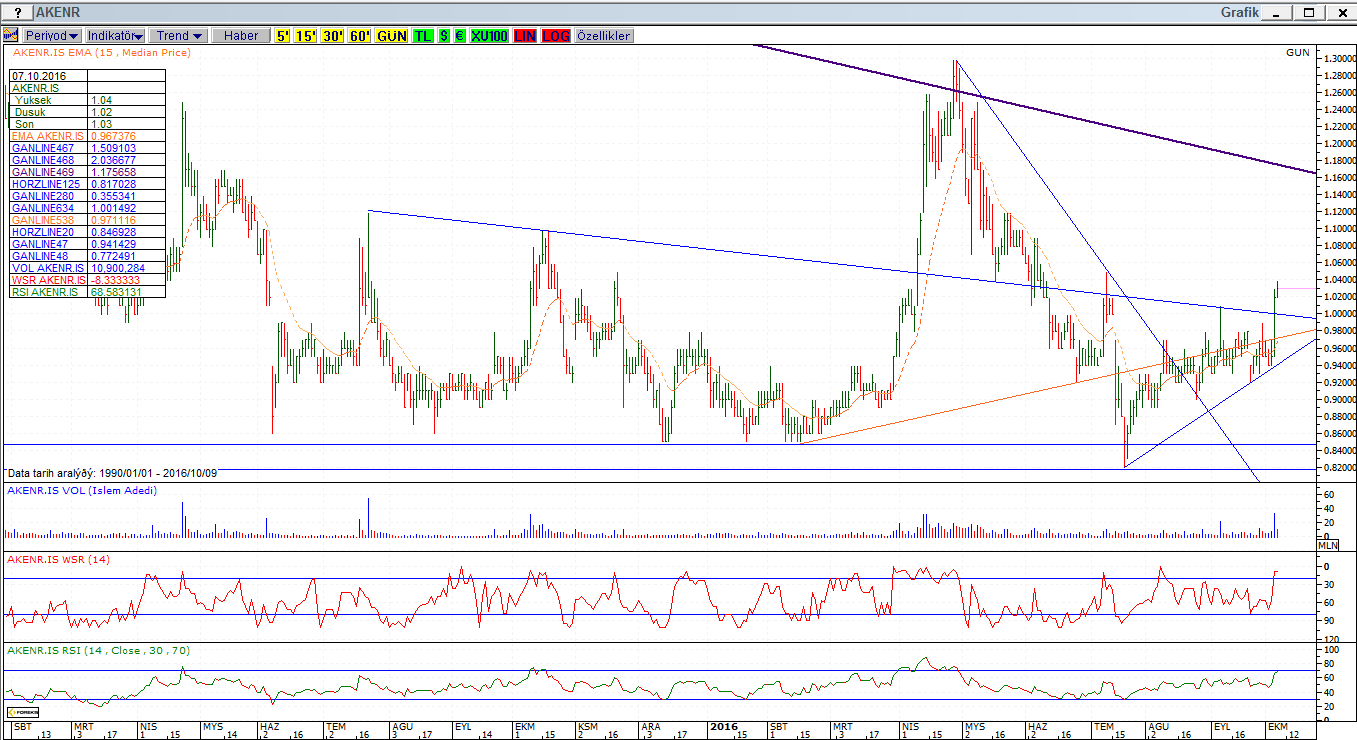Click the RSI AKENR.IS row in data box
The image size is (1357, 740).
point(48,292)
